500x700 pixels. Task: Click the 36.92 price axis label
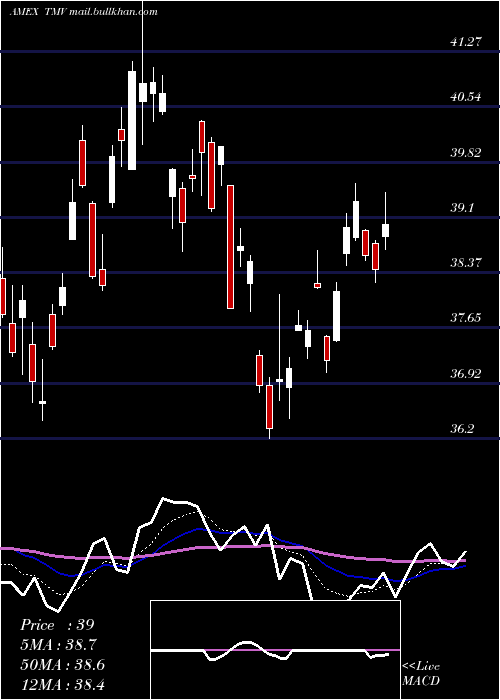(x=466, y=374)
